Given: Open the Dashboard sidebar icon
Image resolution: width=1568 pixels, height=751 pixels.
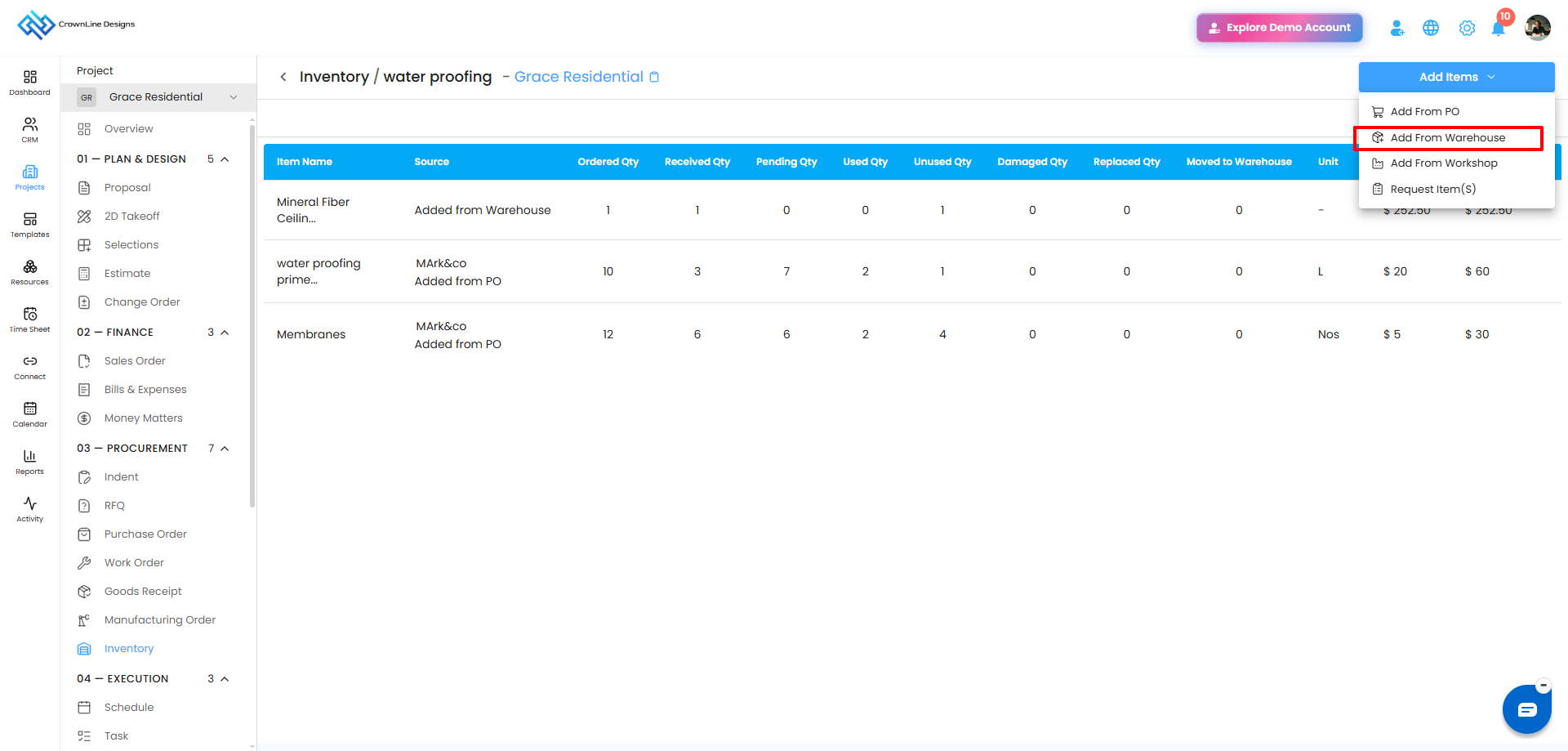Looking at the screenshot, I should click(x=29, y=83).
